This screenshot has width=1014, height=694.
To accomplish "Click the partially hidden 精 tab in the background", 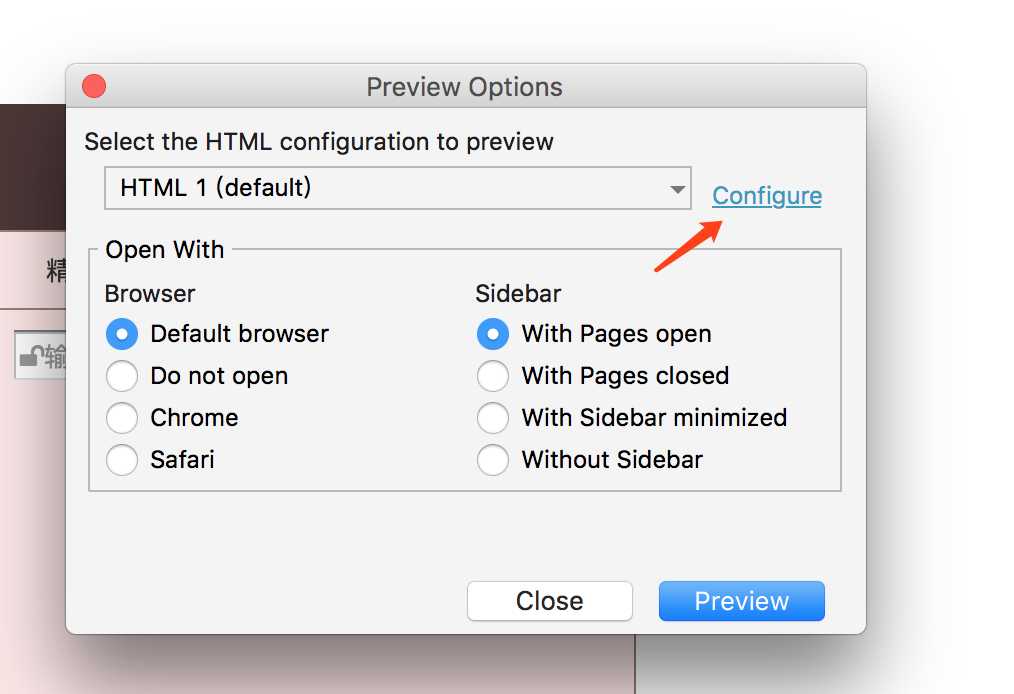I will pyautogui.click(x=56, y=270).
